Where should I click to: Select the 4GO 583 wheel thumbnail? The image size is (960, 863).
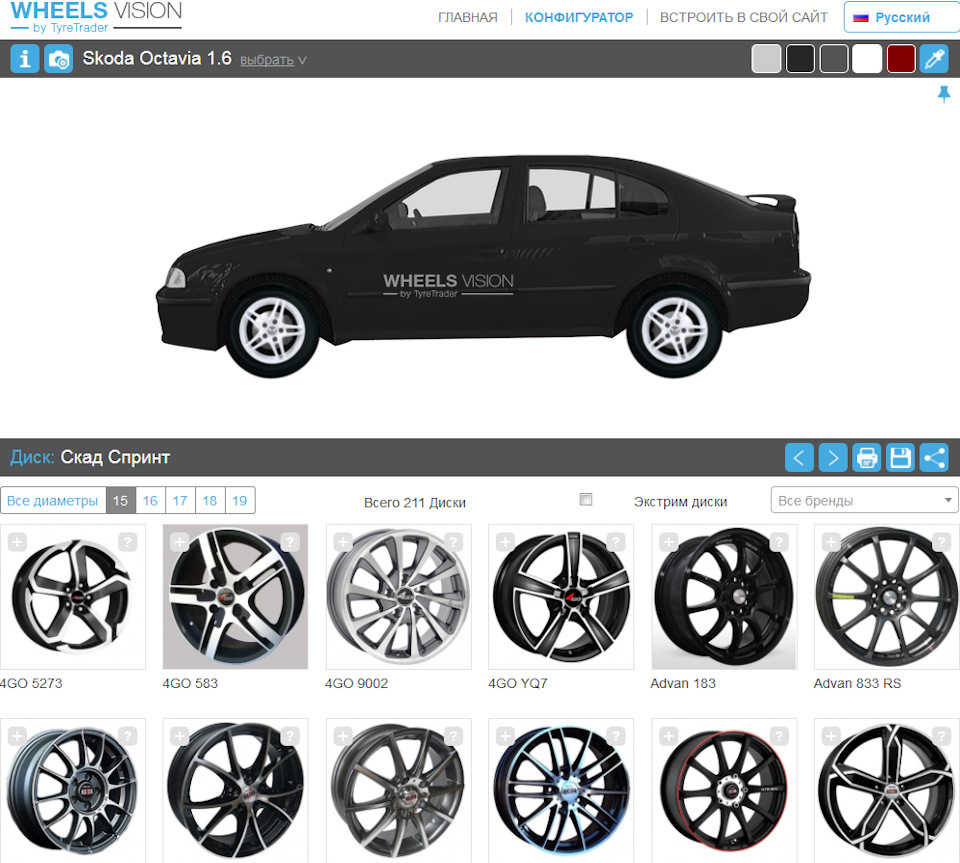click(235, 597)
